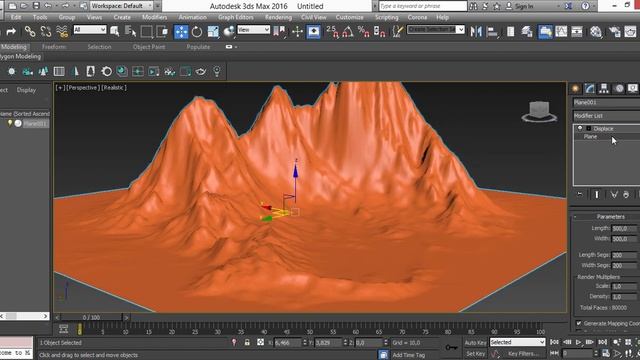Open the Workspace: Default dropdown

tap(122, 6)
